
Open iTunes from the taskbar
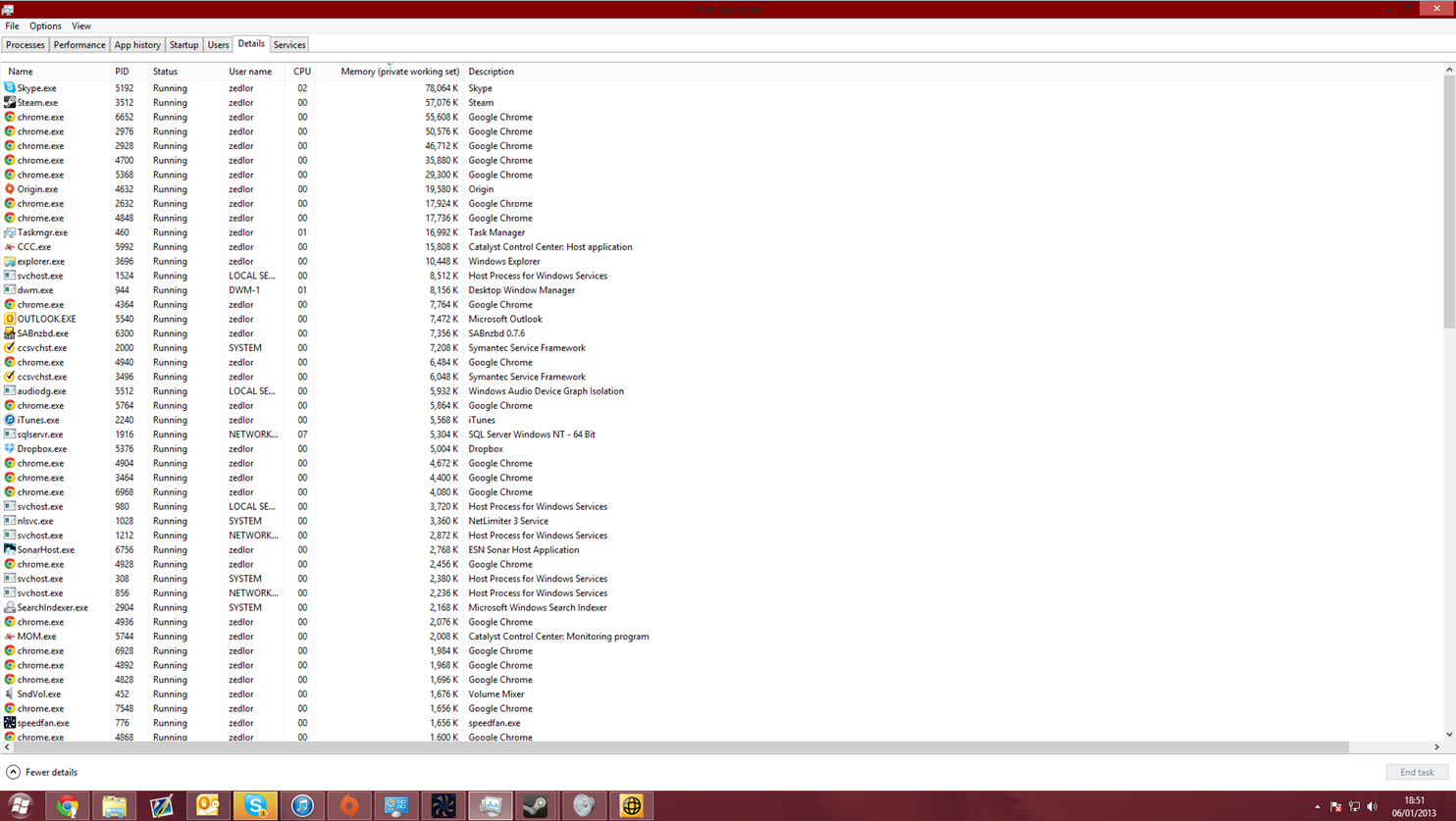[x=302, y=806]
